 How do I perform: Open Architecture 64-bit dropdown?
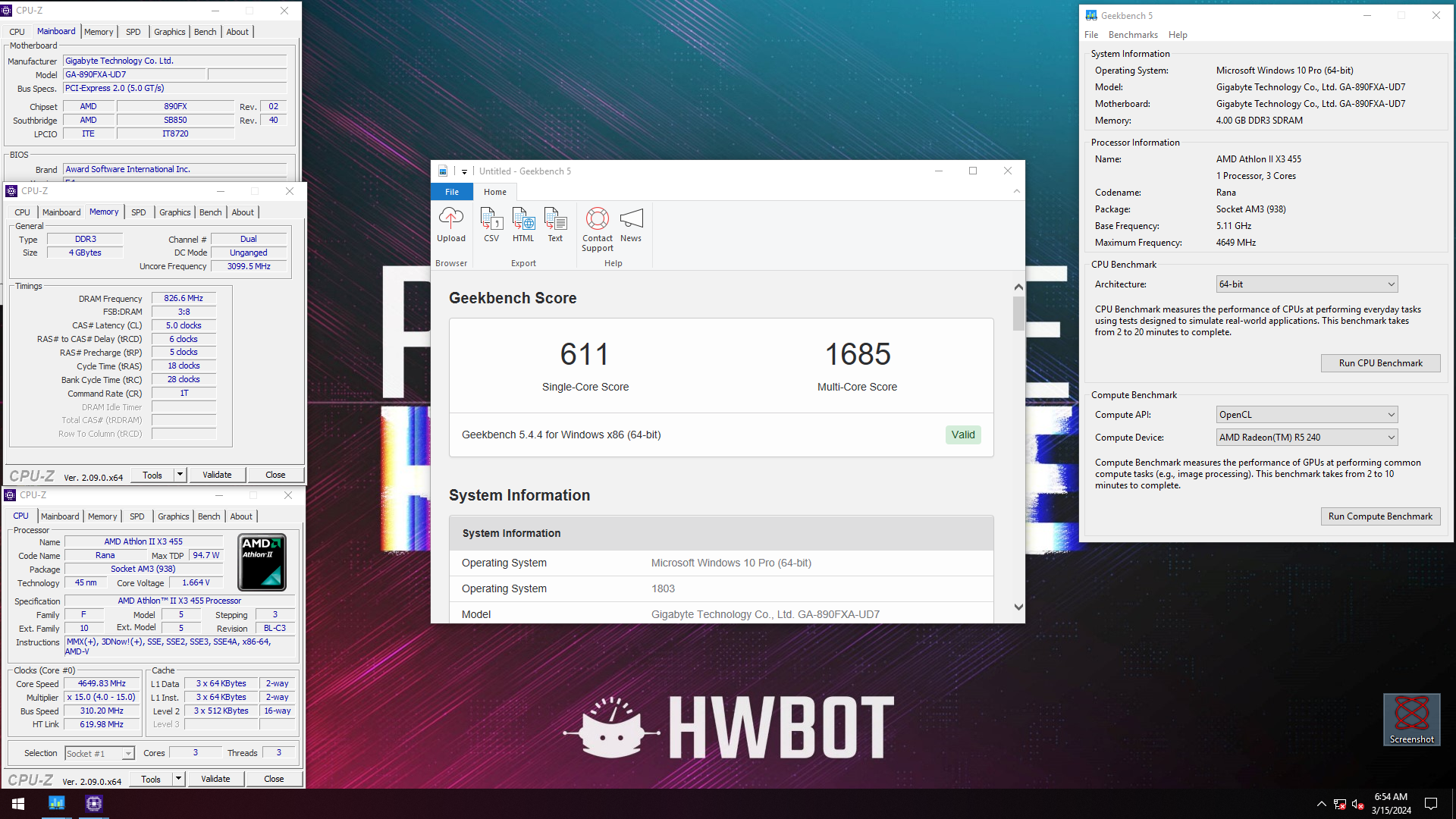point(1307,284)
